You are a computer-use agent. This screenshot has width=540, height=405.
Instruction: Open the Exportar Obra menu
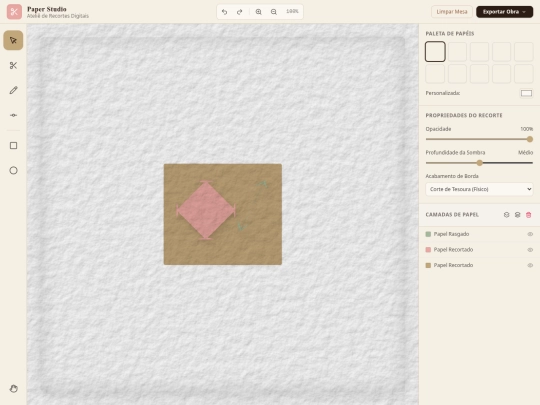[x=505, y=12]
